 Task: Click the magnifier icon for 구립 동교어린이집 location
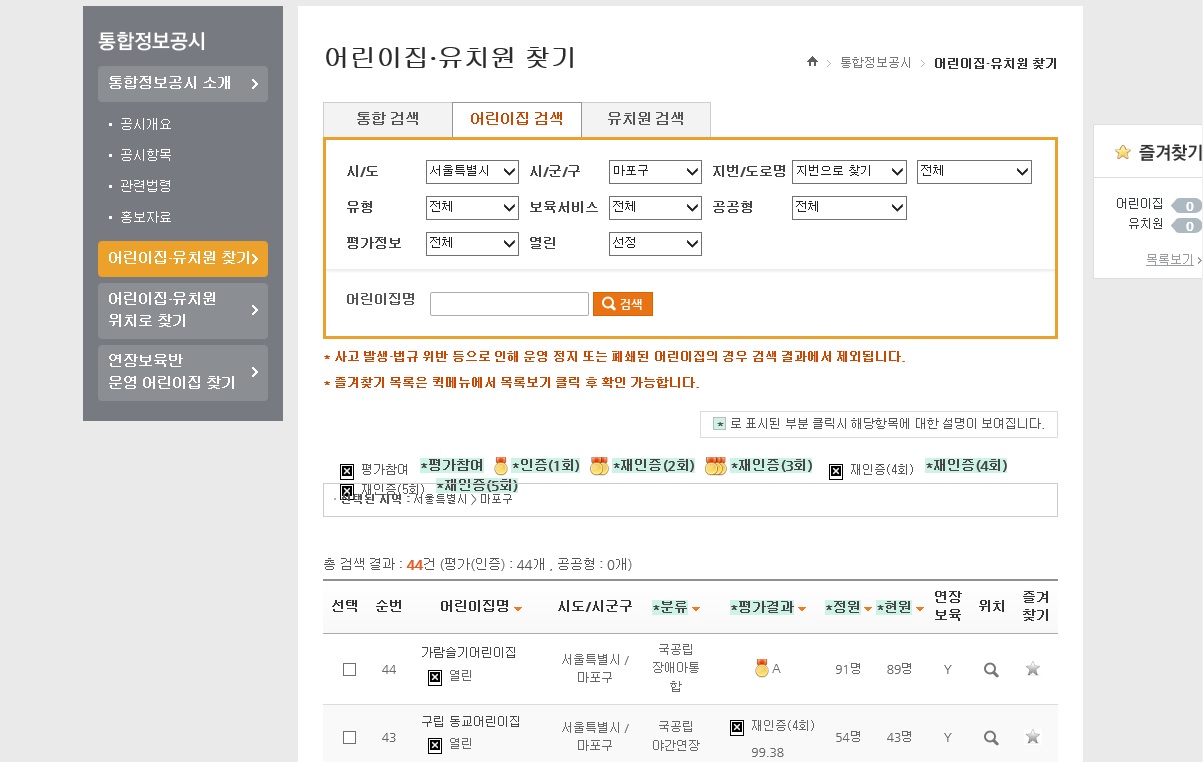[x=991, y=738]
